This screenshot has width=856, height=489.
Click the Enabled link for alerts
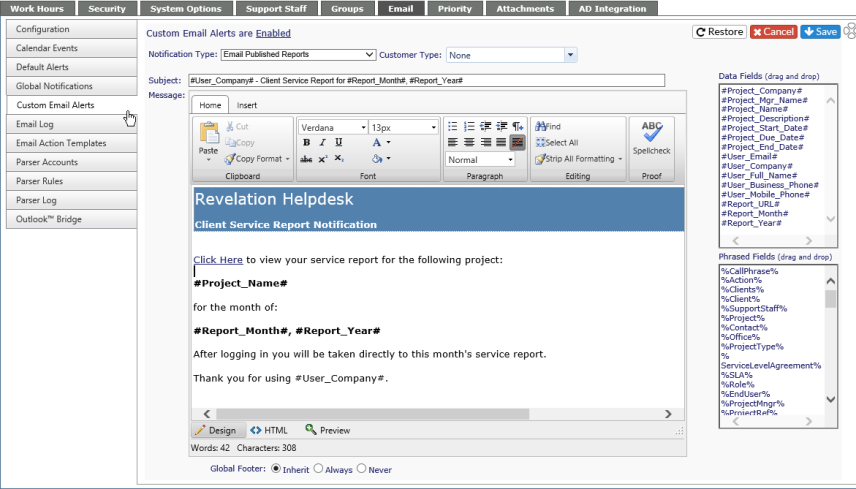(x=273, y=33)
